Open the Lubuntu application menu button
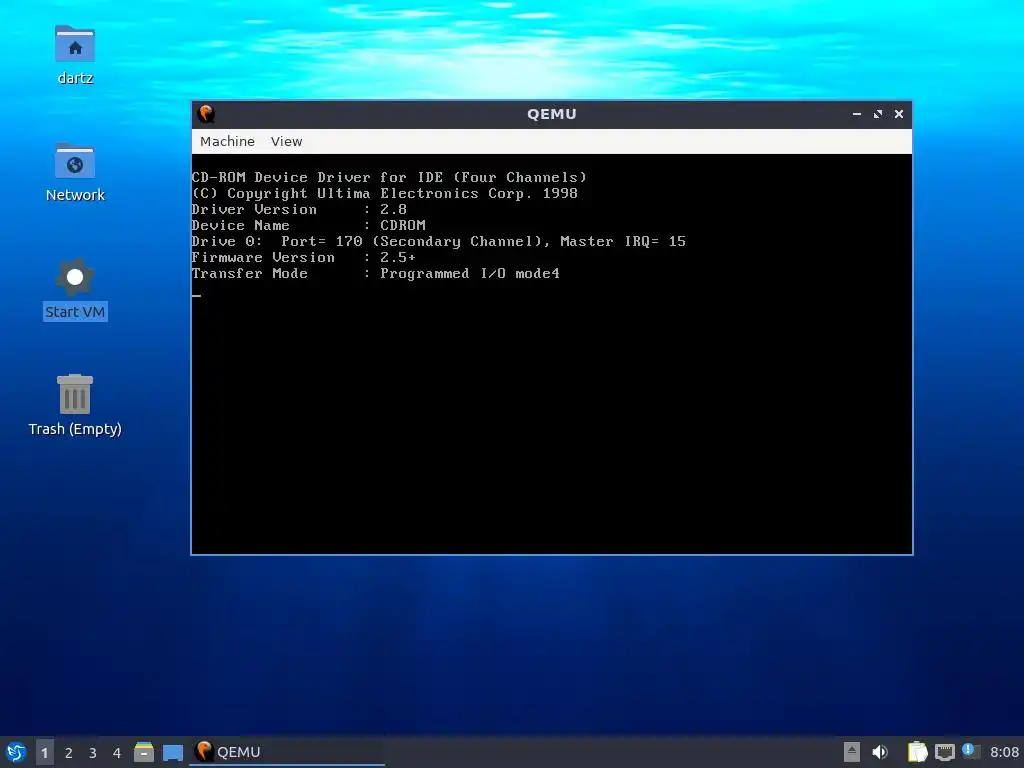Image resolution: width=1024 pixels, height=768 pixels. click(16, 752)
